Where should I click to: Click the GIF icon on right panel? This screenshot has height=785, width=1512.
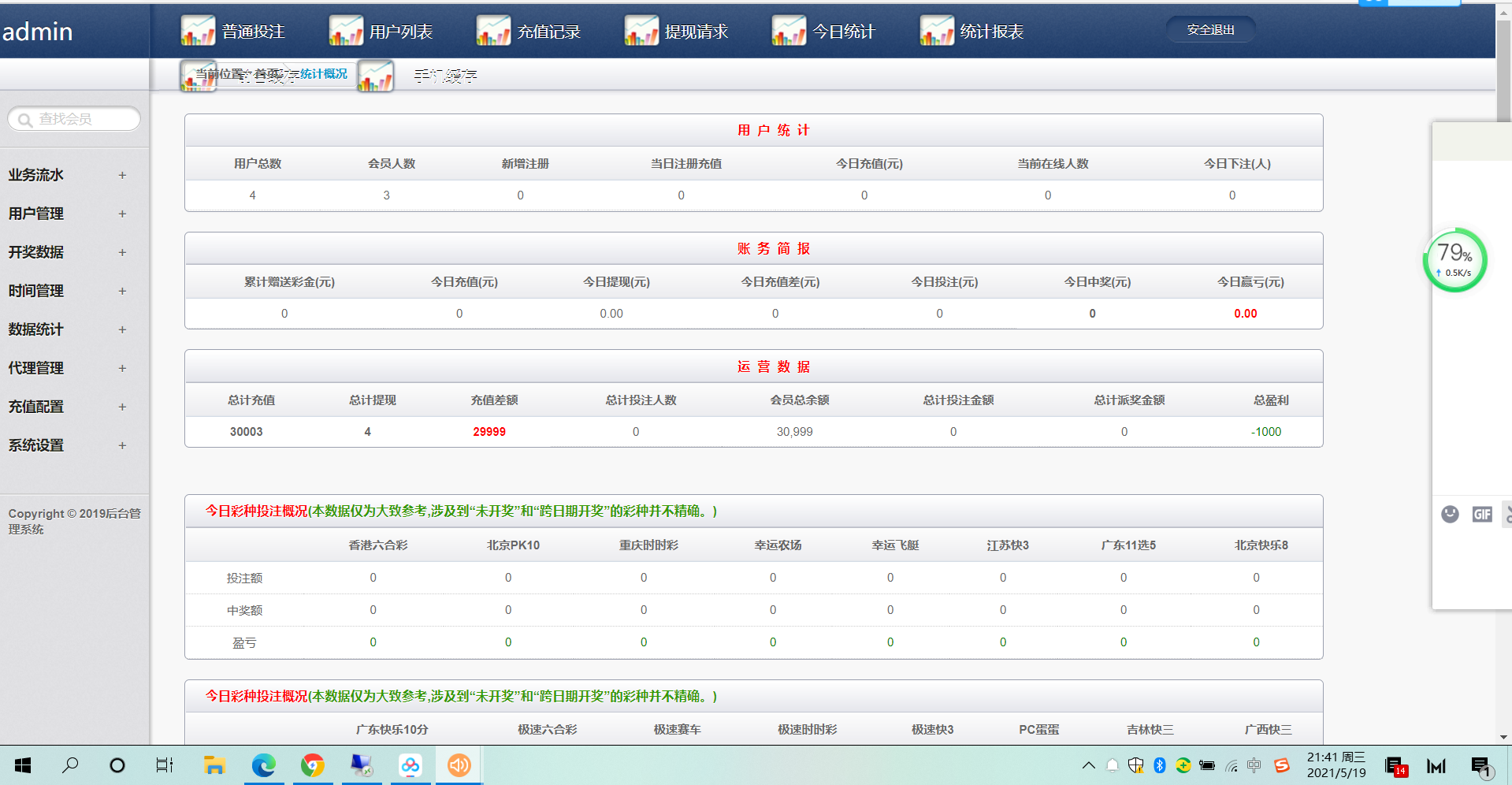[x=1482, y=515]
